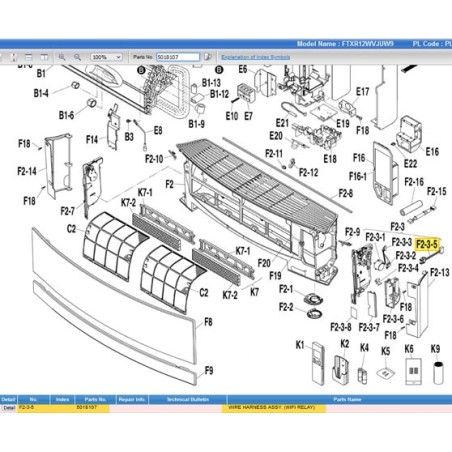Click the K9 cylinder part drawing
The width and height of the screenshot is (452, 452).
(x=438, y=373)
